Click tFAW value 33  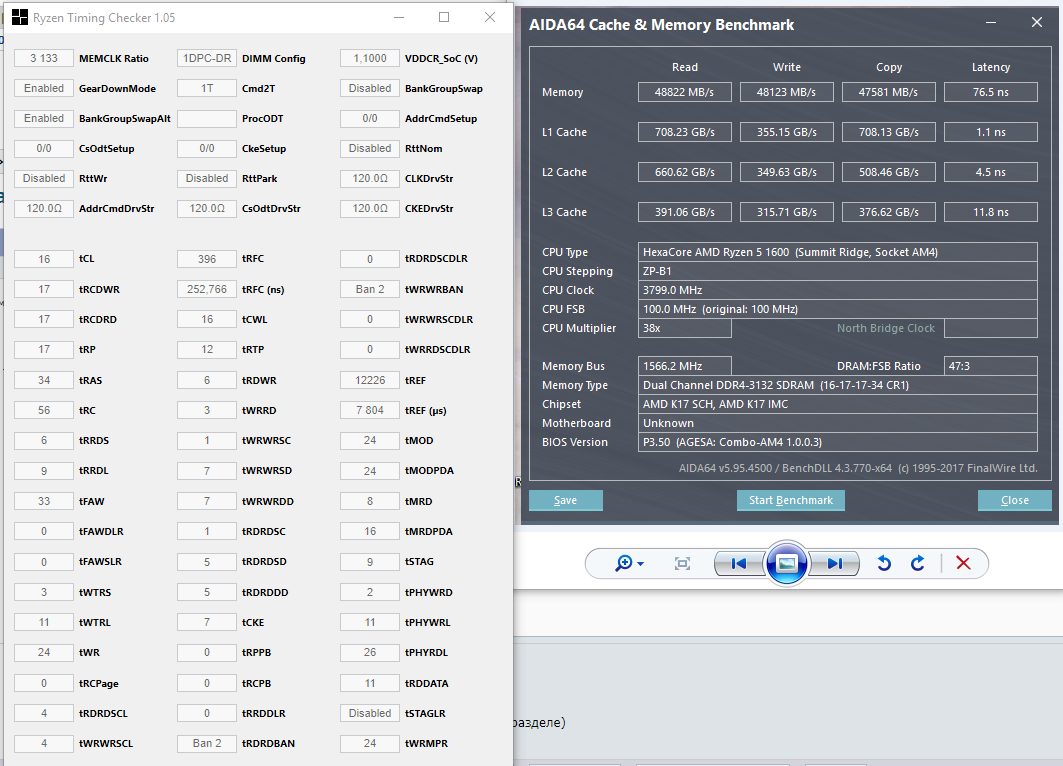(44, 502)
